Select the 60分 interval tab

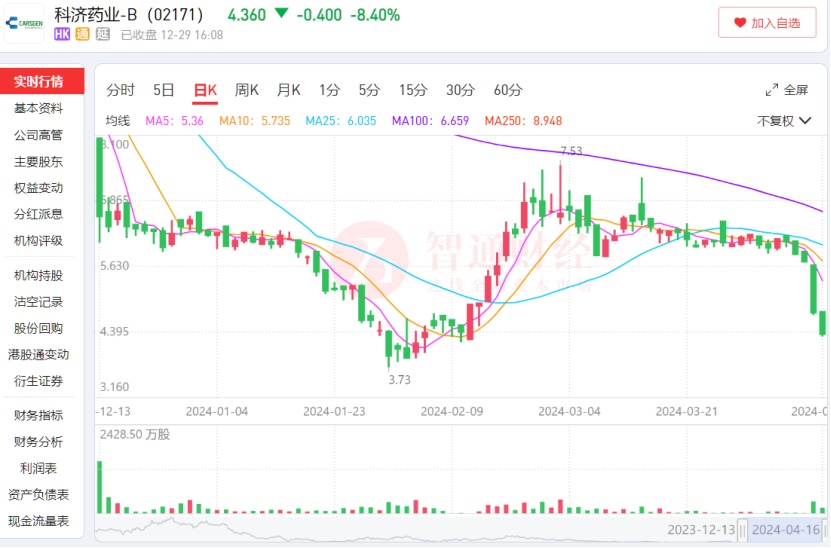[508, 90]
